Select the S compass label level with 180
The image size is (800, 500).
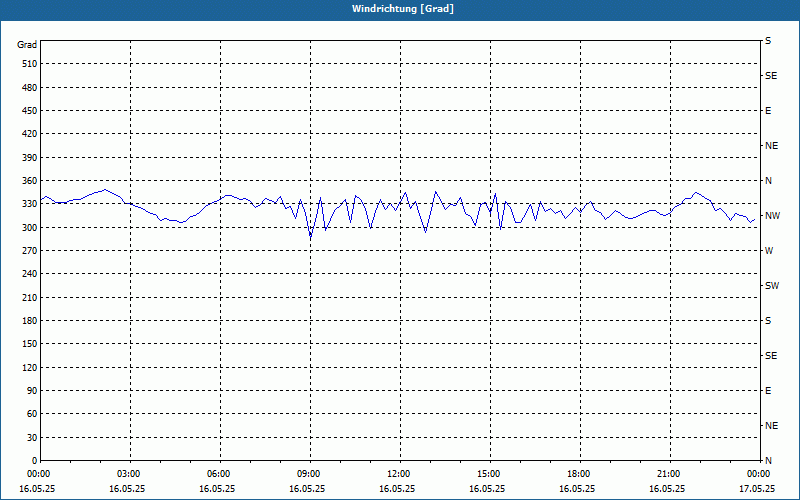(768, 321)
